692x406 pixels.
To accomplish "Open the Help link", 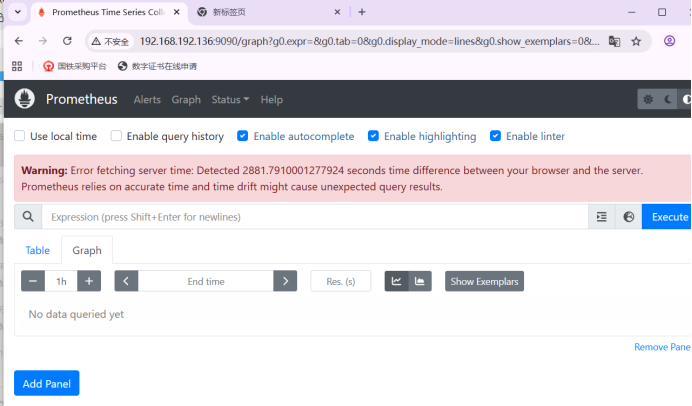I will [x=271, y=100].
